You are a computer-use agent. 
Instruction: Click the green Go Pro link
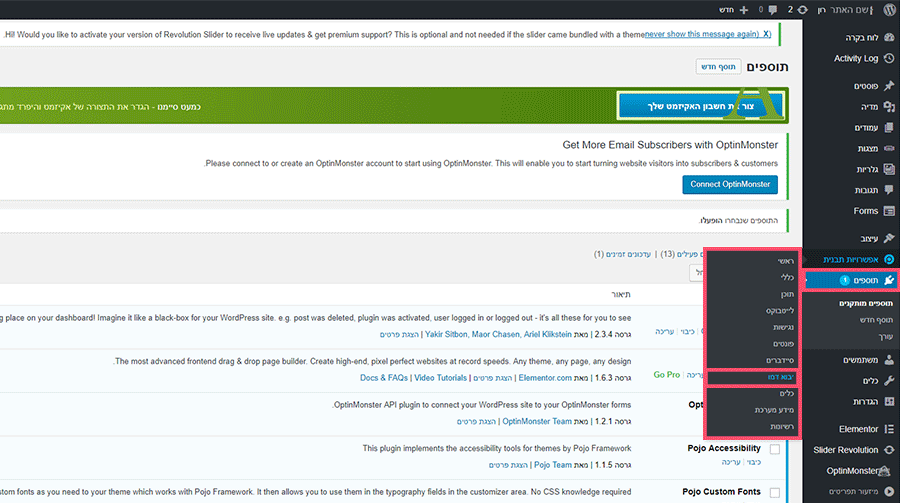[666, 374]
